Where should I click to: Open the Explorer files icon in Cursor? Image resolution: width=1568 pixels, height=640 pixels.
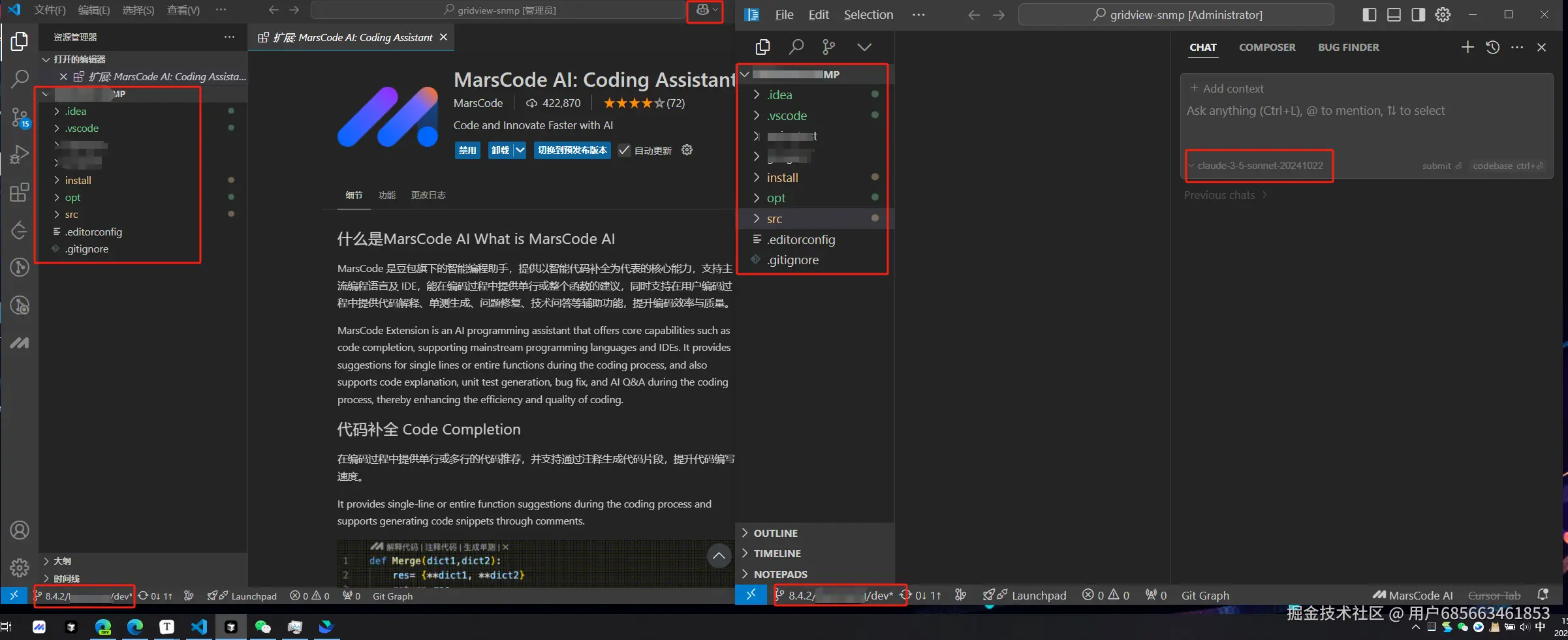point(762,47)
